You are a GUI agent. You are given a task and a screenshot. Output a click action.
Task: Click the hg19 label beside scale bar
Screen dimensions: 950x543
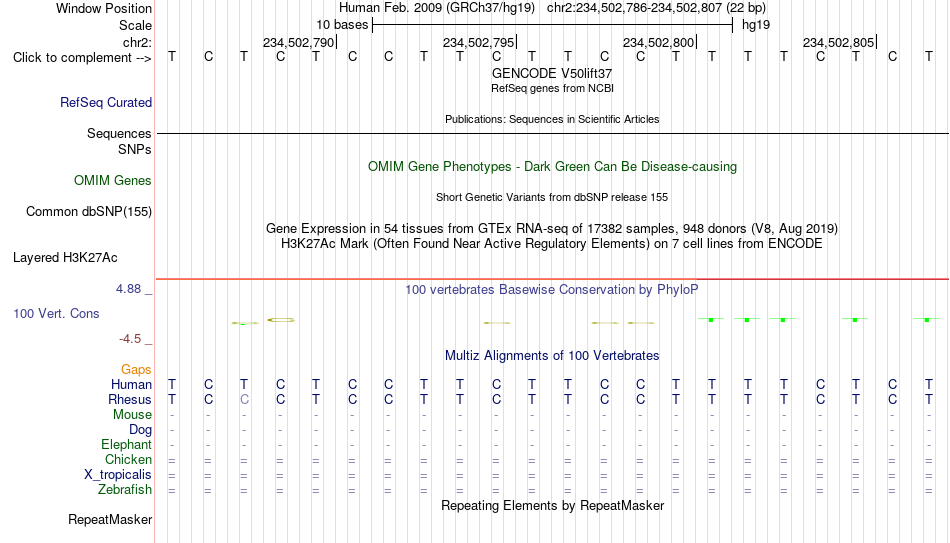point(756,25)
